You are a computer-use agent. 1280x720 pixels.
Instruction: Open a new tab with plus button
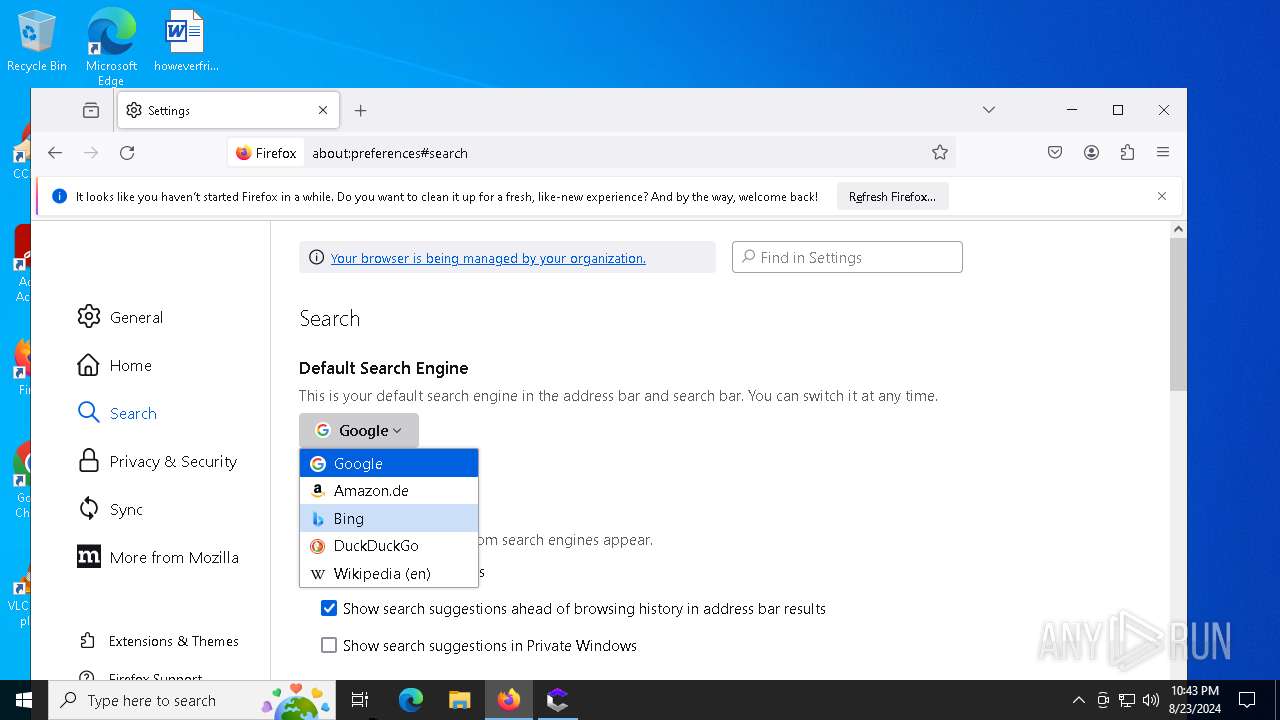pyautogui.click(x=361, y=110)
